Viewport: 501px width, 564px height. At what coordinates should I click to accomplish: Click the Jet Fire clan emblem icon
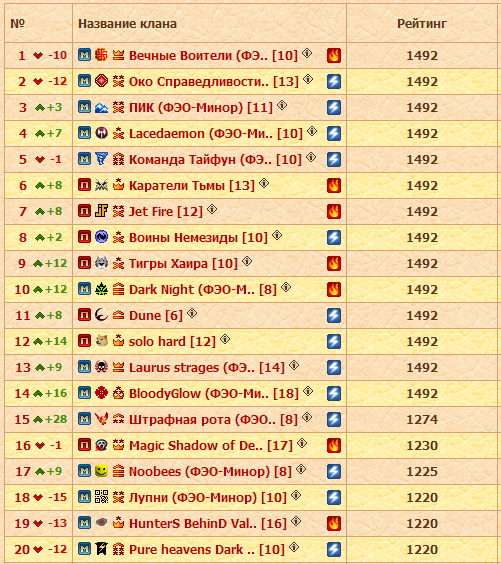(101, 210)
